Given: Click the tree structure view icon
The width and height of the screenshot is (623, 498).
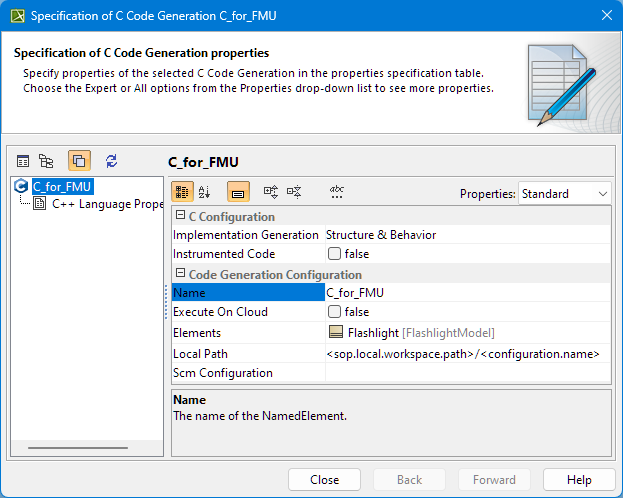Looking at the screenshot, I should (x=46, y=161).
